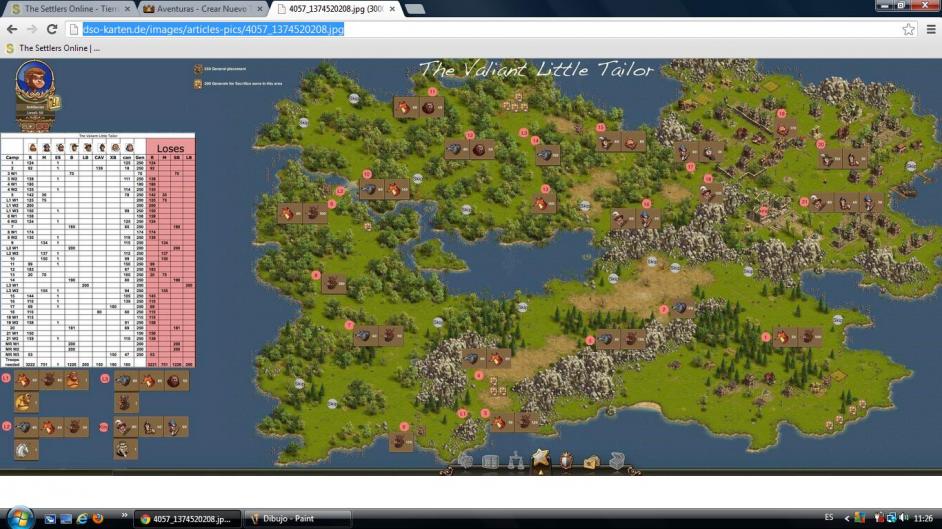The width and height of the screenshot is (942, 529).
Task: Close the 4057_1374520208.jpg tab
Action: (393, 9)
